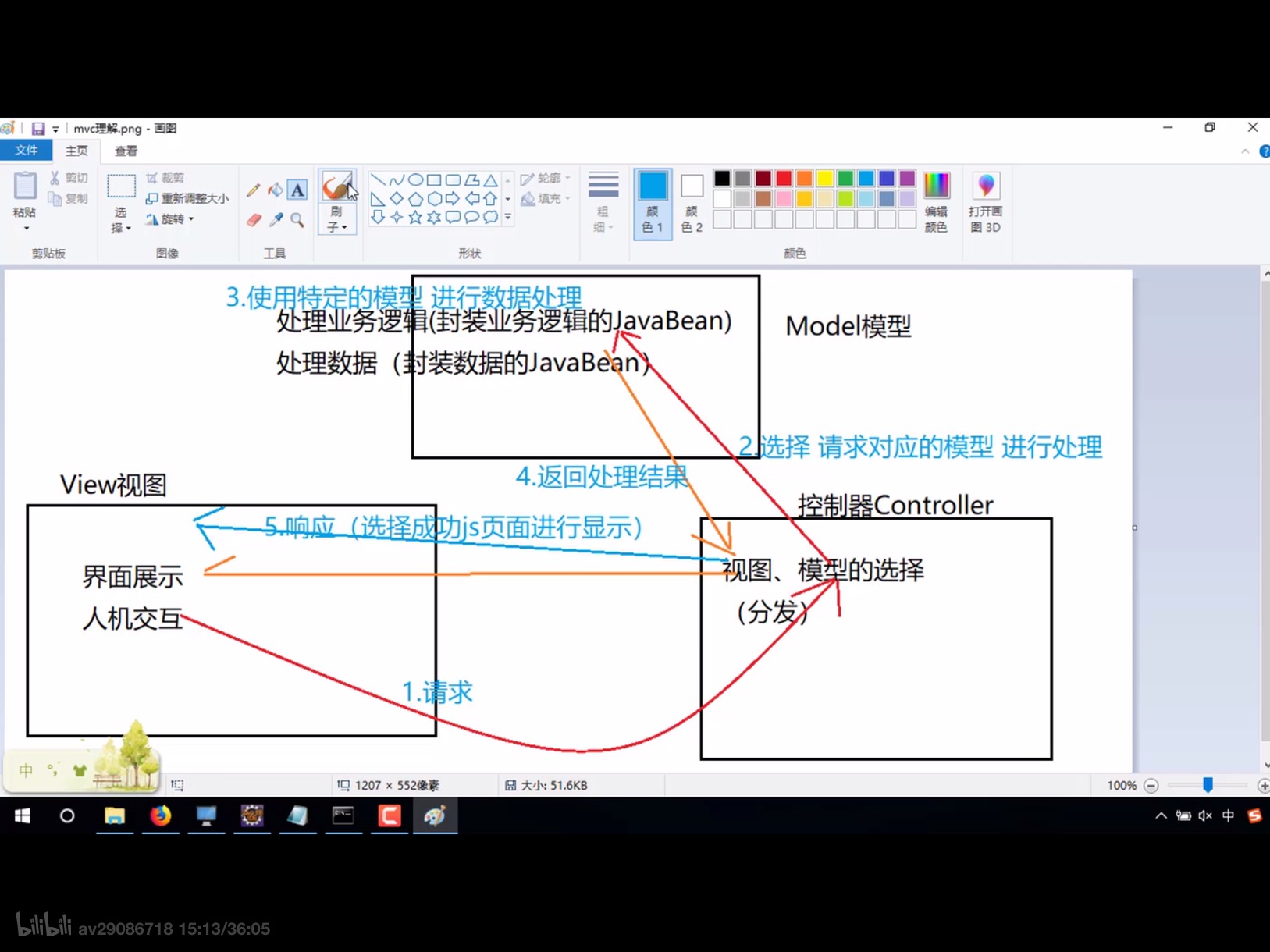Click the zoom out minus button
The image size is (1270, 952).
click(x=1151, y=786)
